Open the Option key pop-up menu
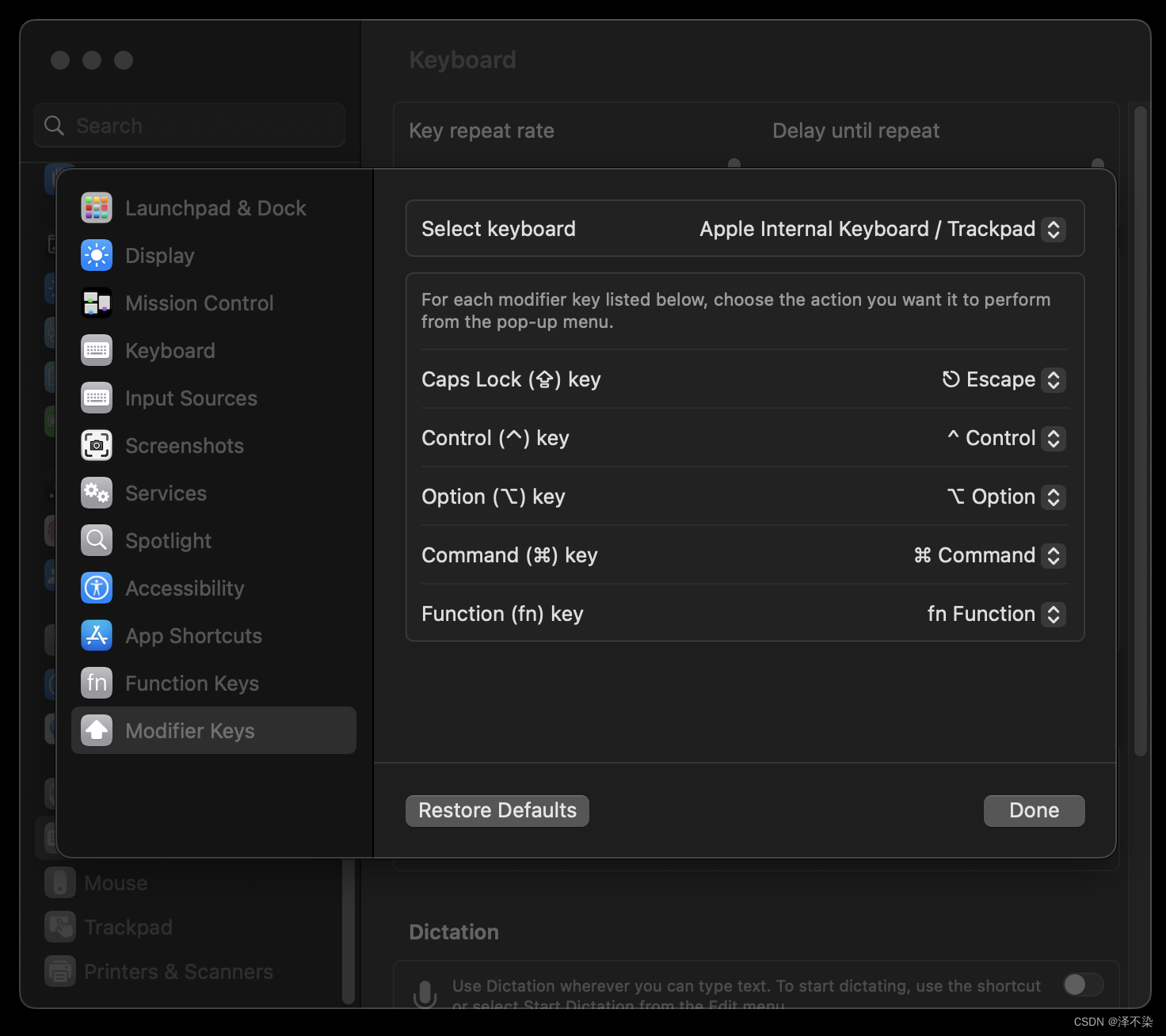The height and width of the screenshot is (1036, 1166). click(1054, 497)
